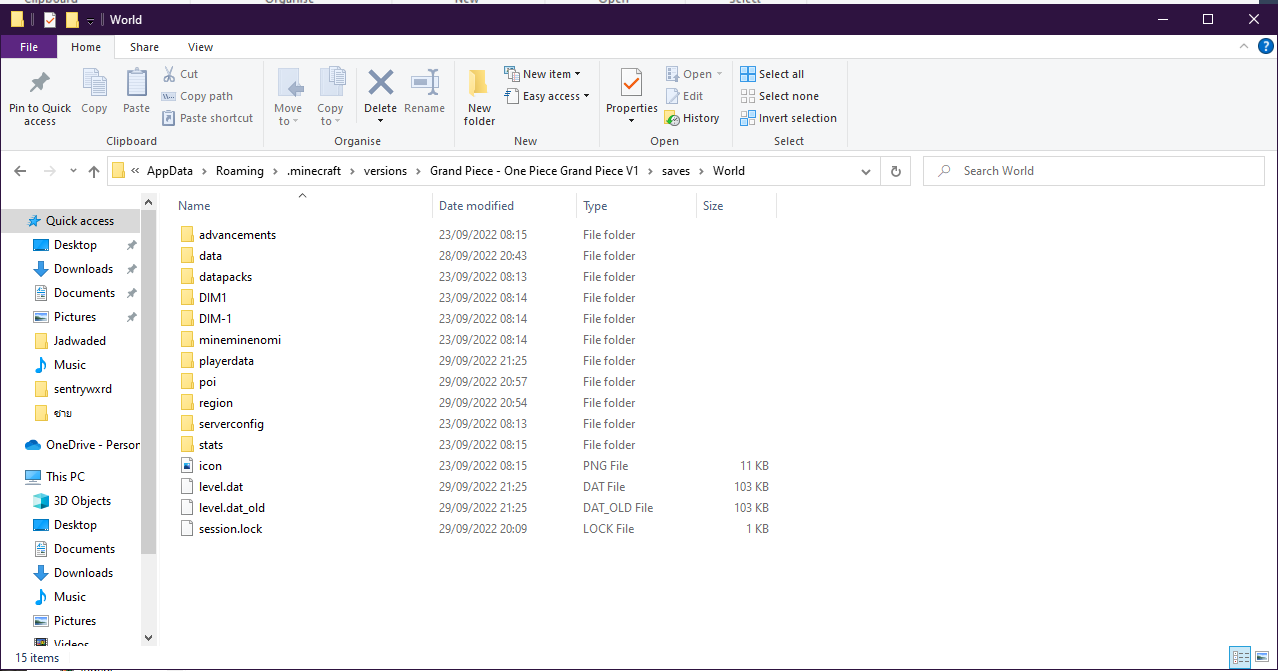This screenshot has width=1278, height=671.
Task: Click .minecraft in the address path
Action: coord(314,171)
